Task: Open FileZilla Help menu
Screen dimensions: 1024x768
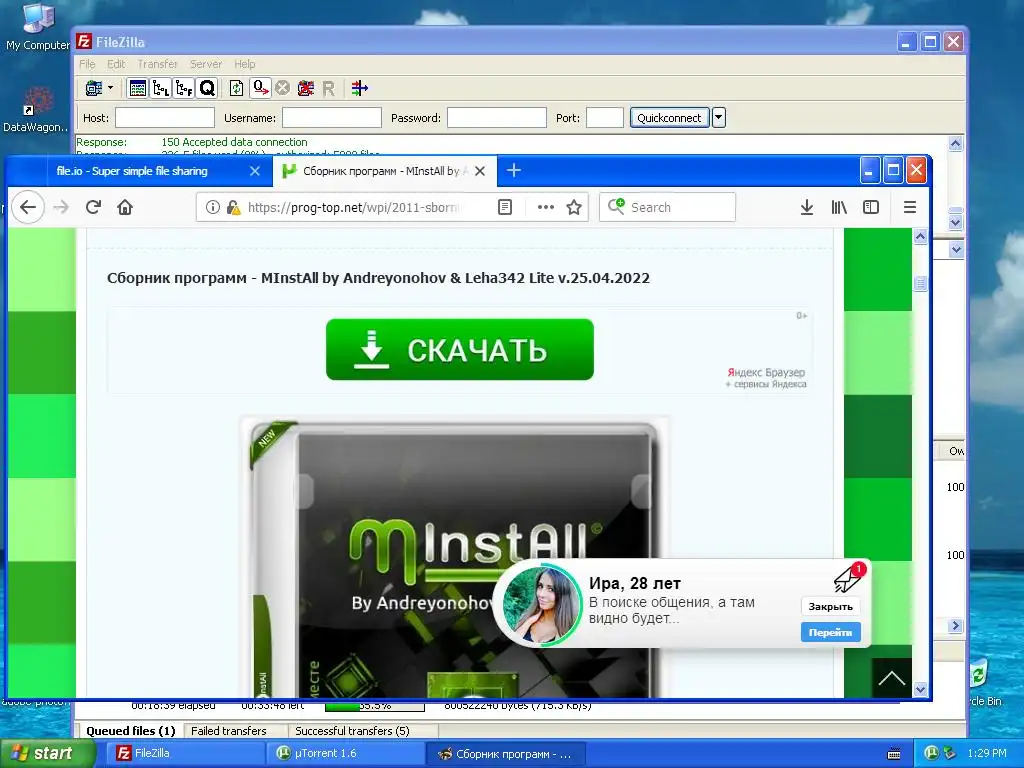Action: pos(245,64)
